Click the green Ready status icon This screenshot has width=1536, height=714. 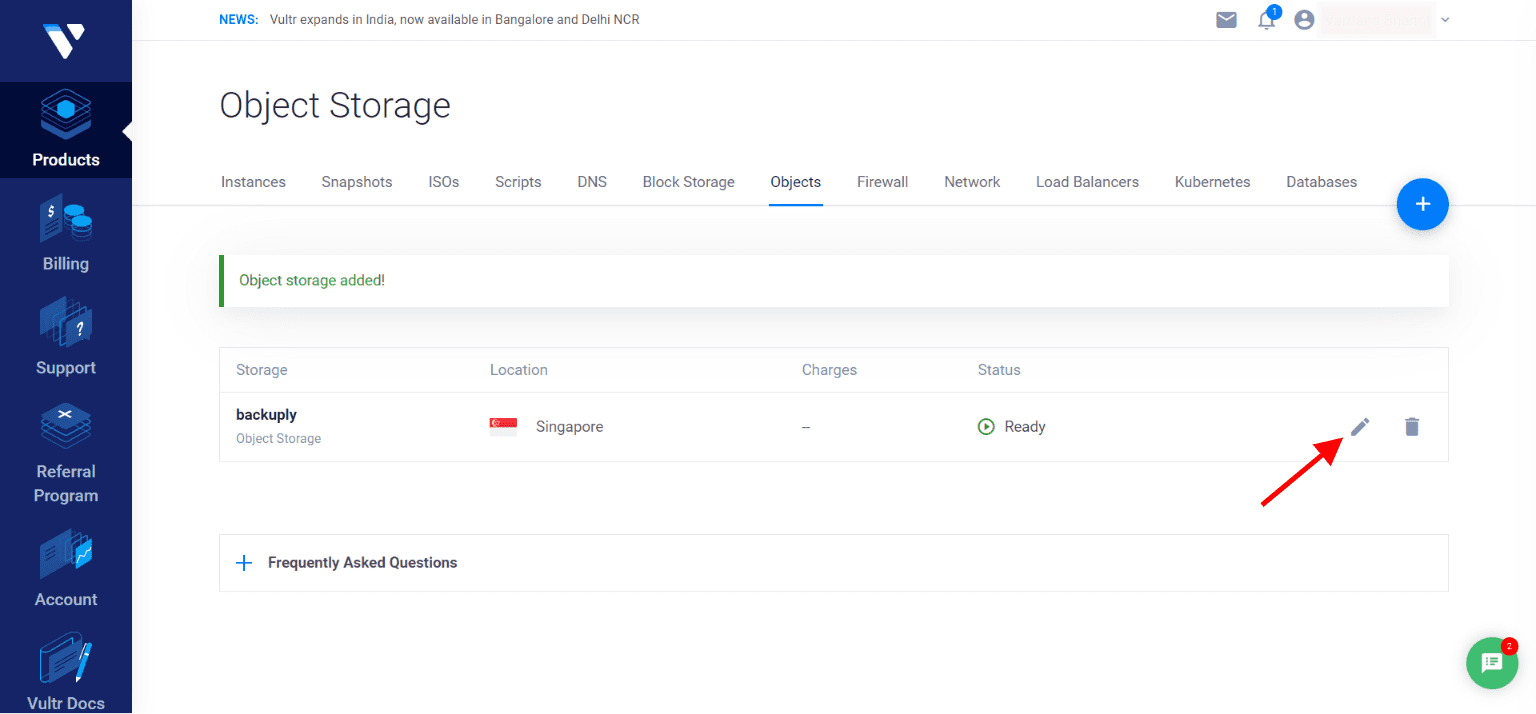point(985,426)
